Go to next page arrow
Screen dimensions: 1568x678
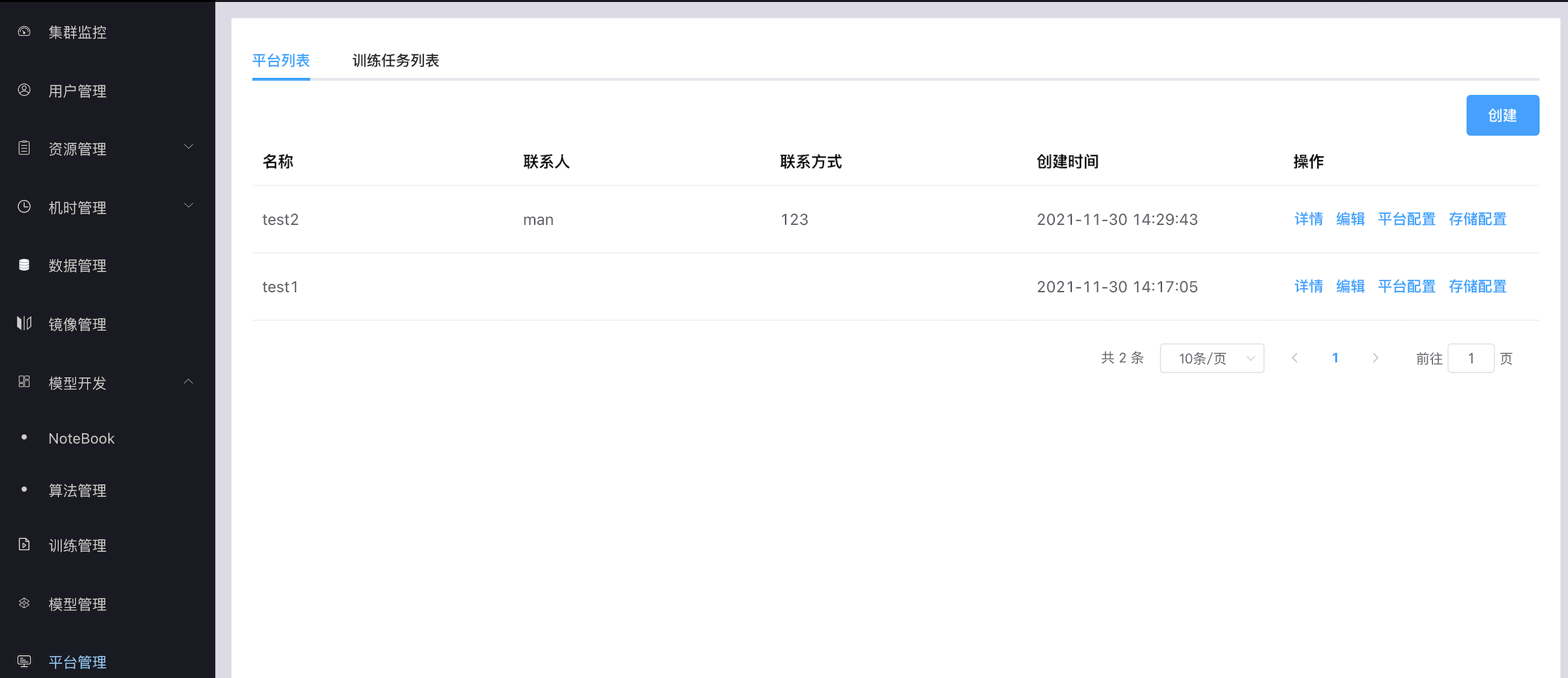1375,358
